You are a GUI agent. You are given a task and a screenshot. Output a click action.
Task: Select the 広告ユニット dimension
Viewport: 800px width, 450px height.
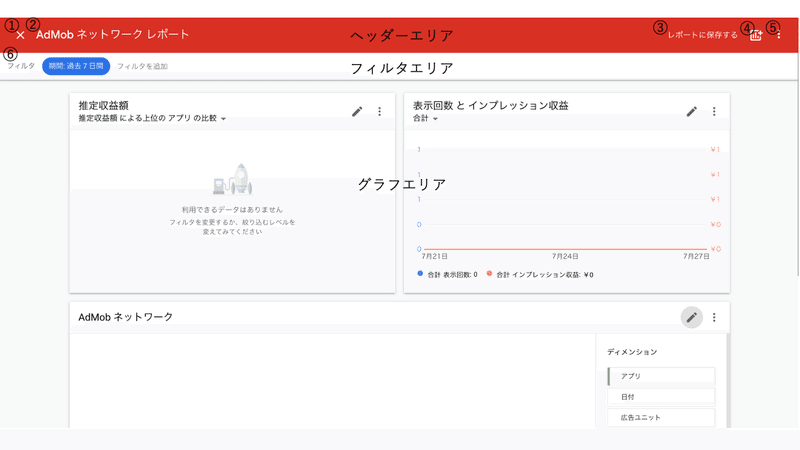click(x=661, y=417)
